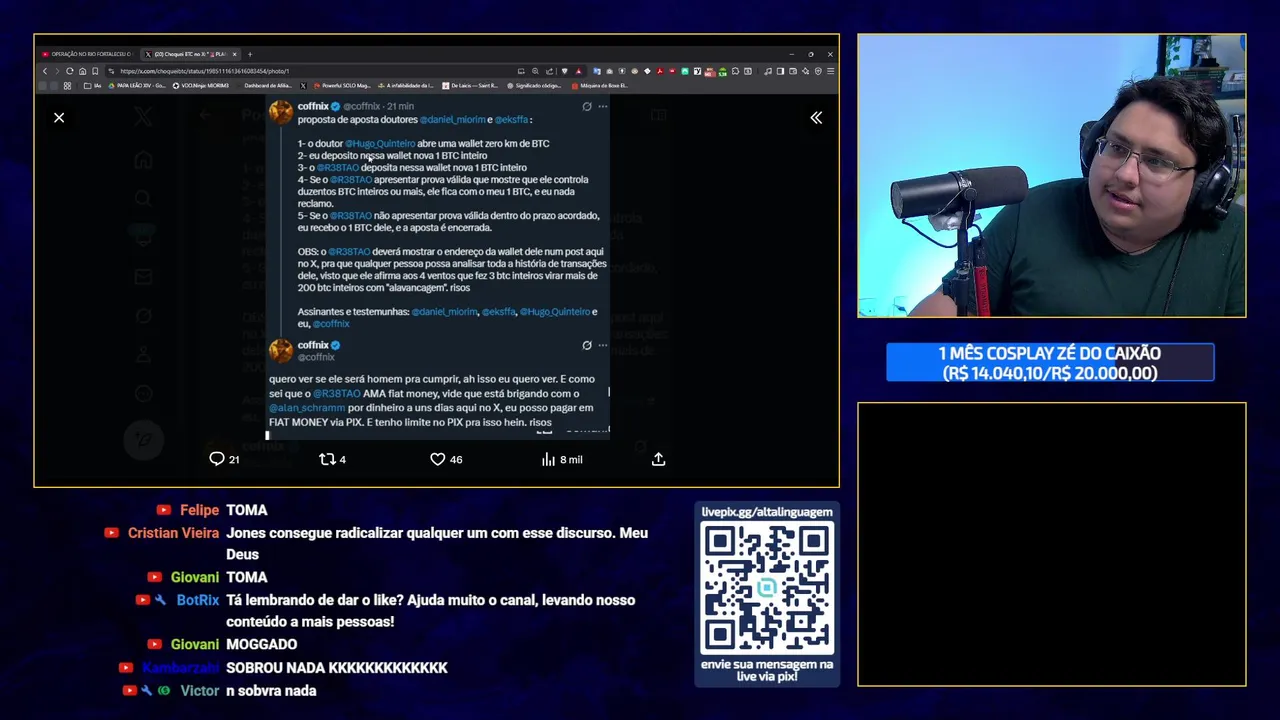Open A infalibilidade da I bookmark
Screen dimensions: 1280x720
tap(406, 85)
